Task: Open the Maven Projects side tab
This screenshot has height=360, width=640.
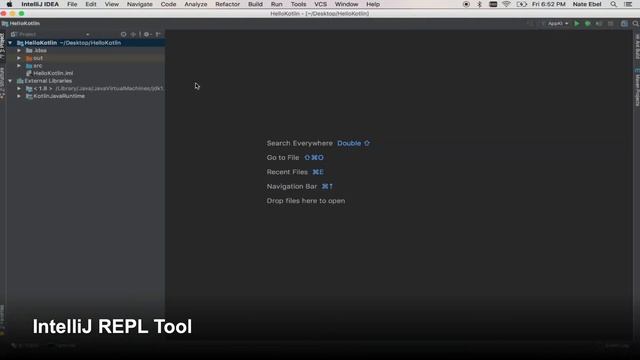Action: coord(637,87)
